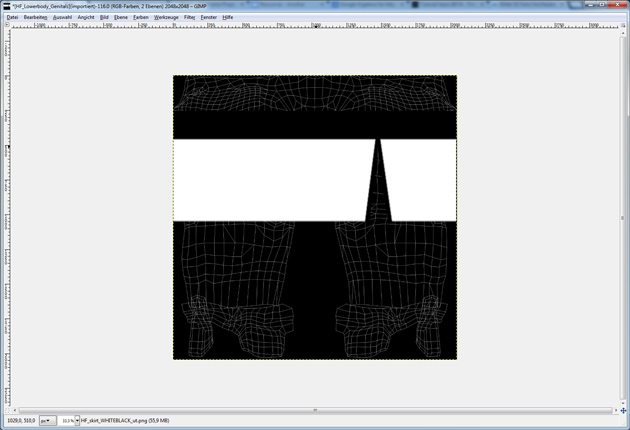Open the Werkzeuge menu
The height and width of the screenshot is (430, 630).
pos(166,17)
